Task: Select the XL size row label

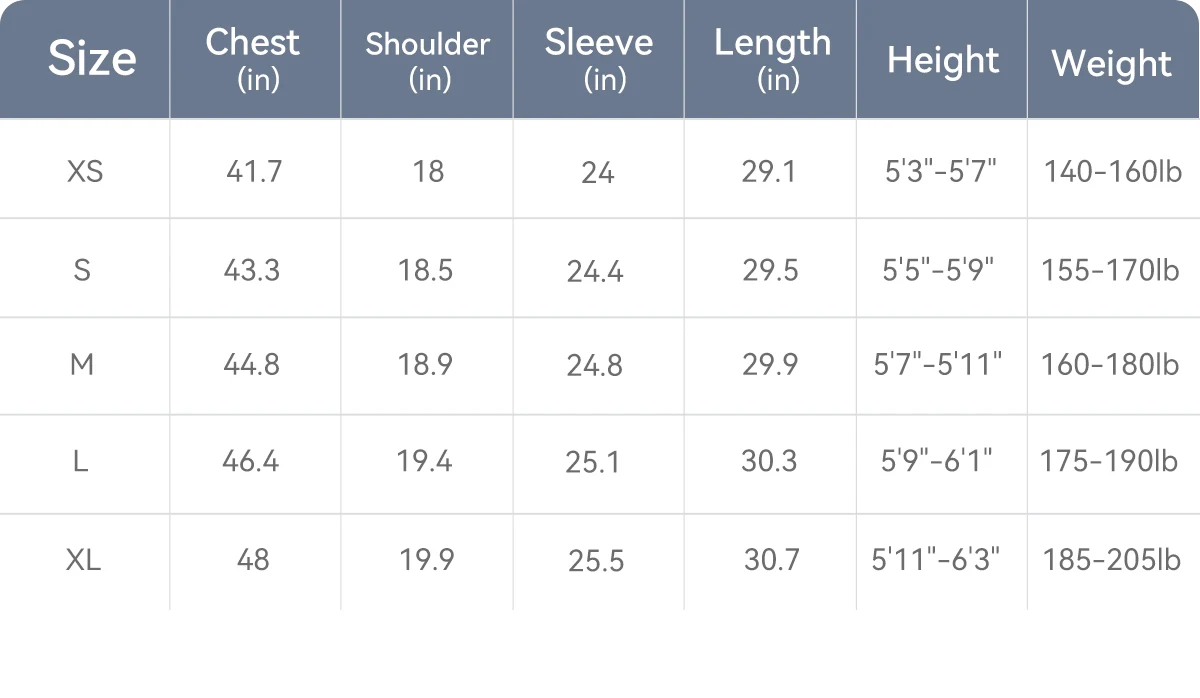Action: pyautogui.click(x=83, y=560)
